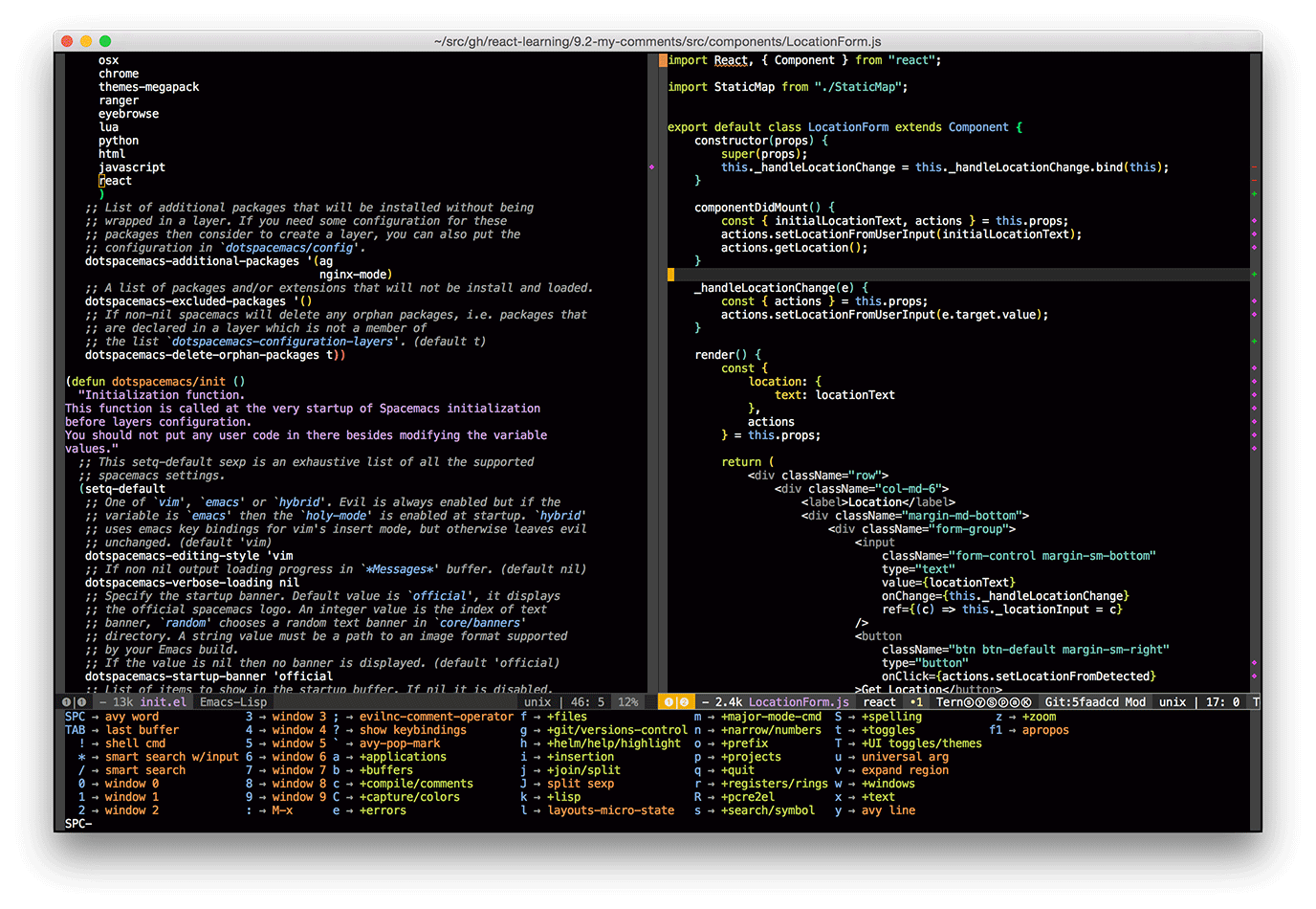Select the +windows which-key entry
Screen dimensions: 1316x909
[x=888, y=784]
